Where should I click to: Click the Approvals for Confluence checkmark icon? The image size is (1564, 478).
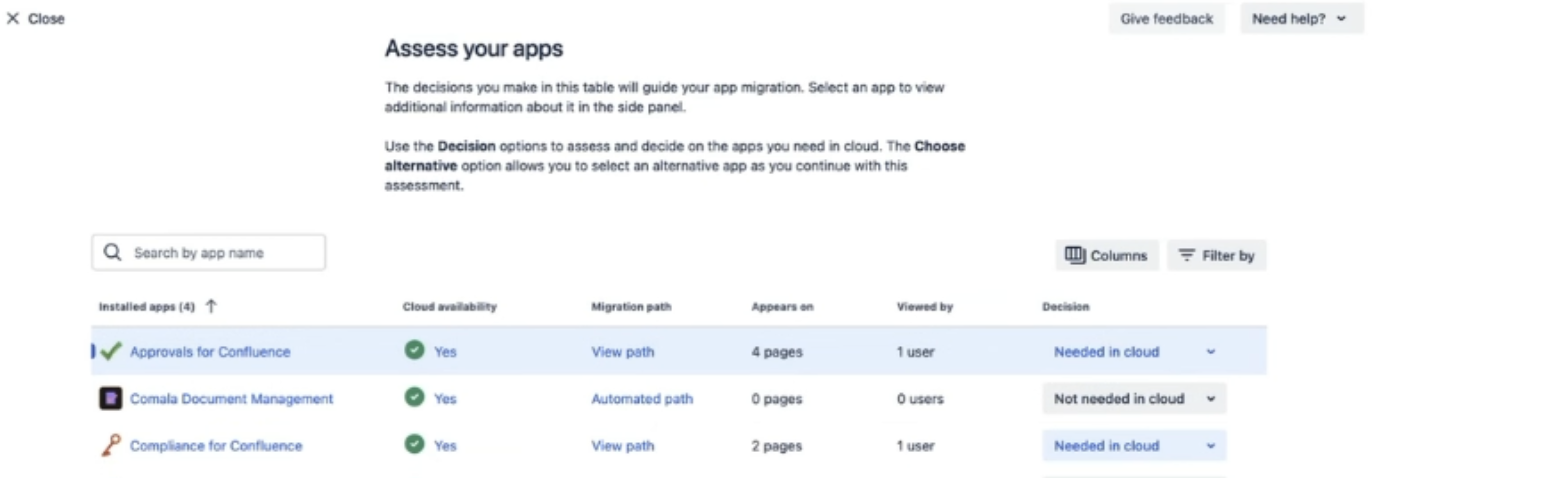[x=111, y=351]
